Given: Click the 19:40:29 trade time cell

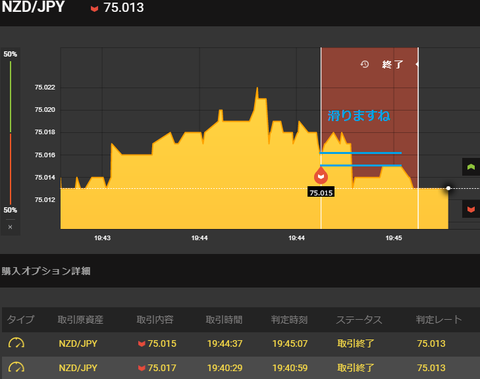Looking at the screenshot, I should click(225, 368).
